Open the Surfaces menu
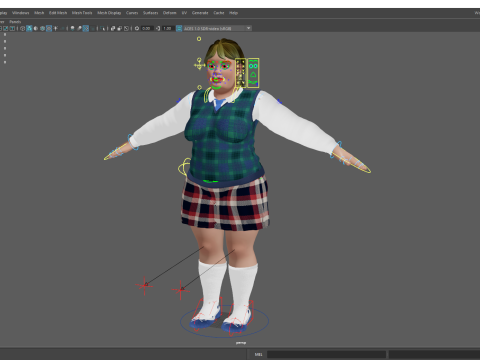 pos(150,13)
